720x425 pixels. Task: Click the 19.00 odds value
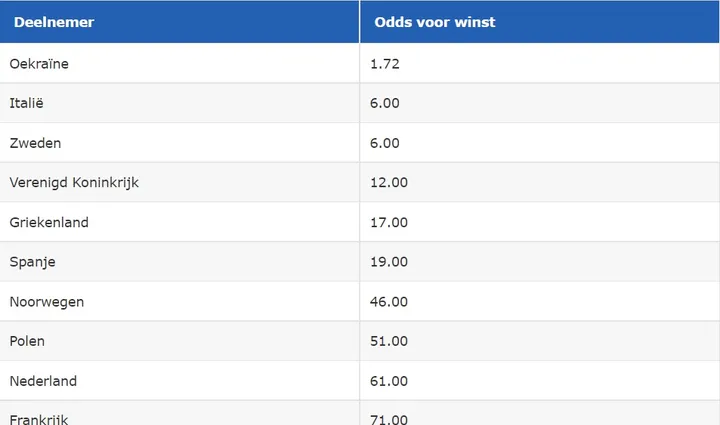point(391,262)
